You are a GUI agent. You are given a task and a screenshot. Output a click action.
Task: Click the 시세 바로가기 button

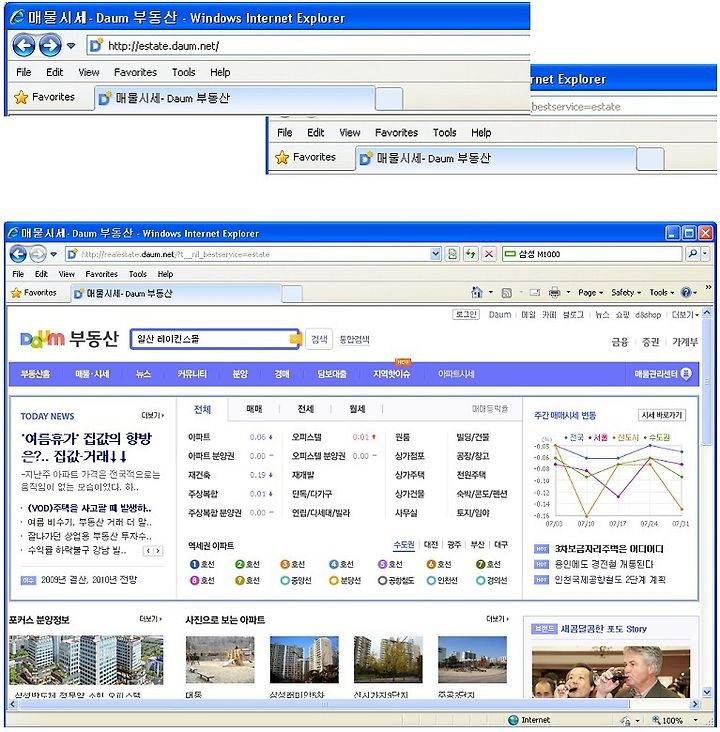(662, 415)
